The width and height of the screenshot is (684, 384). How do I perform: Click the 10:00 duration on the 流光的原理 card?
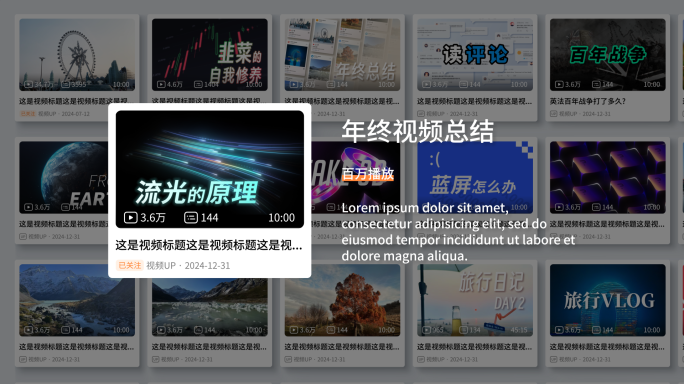(281, 217)
